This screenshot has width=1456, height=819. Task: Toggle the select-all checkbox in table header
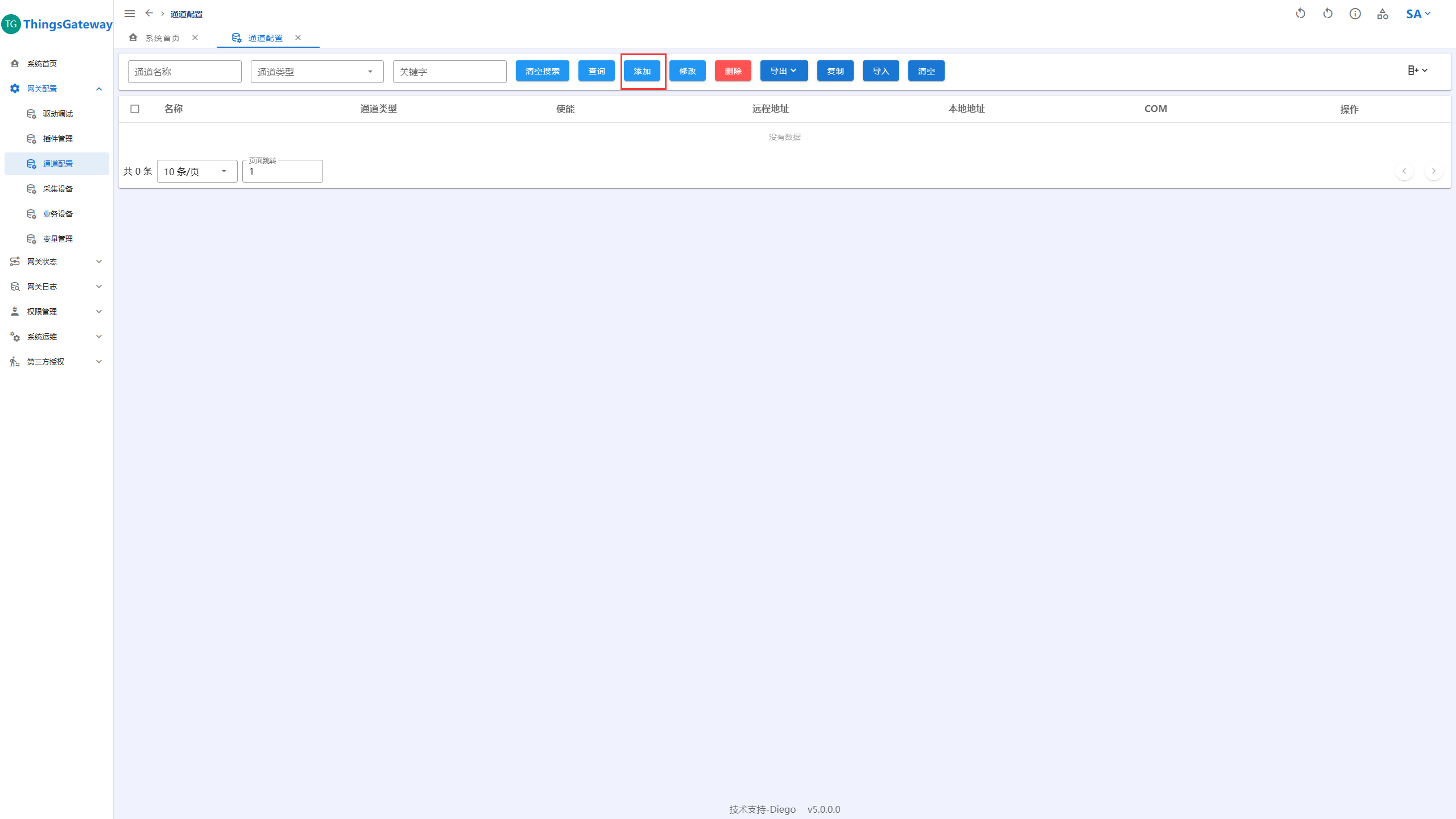tap(135, 109)
